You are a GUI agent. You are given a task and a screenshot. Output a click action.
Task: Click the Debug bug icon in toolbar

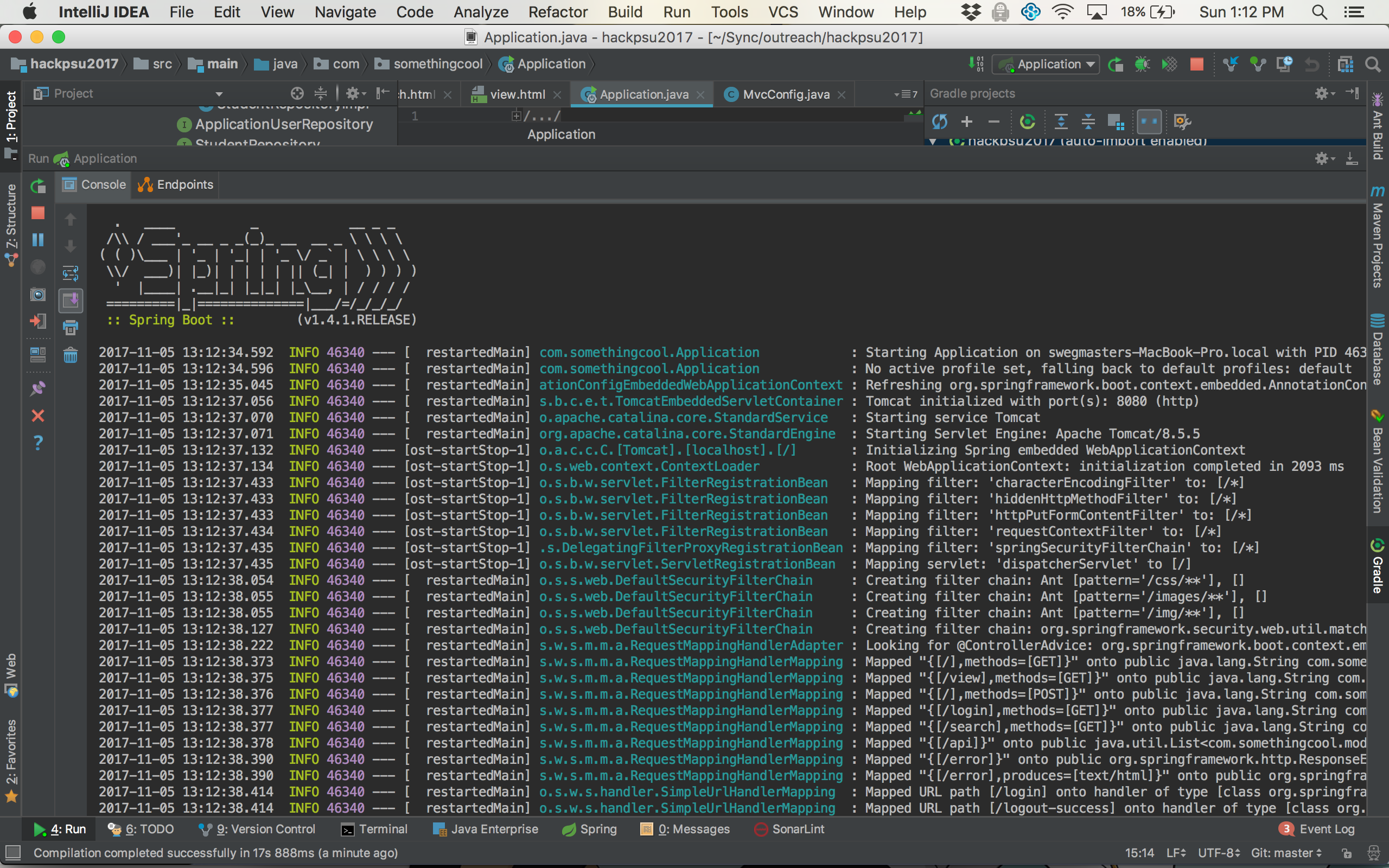tap(1142, 65)
